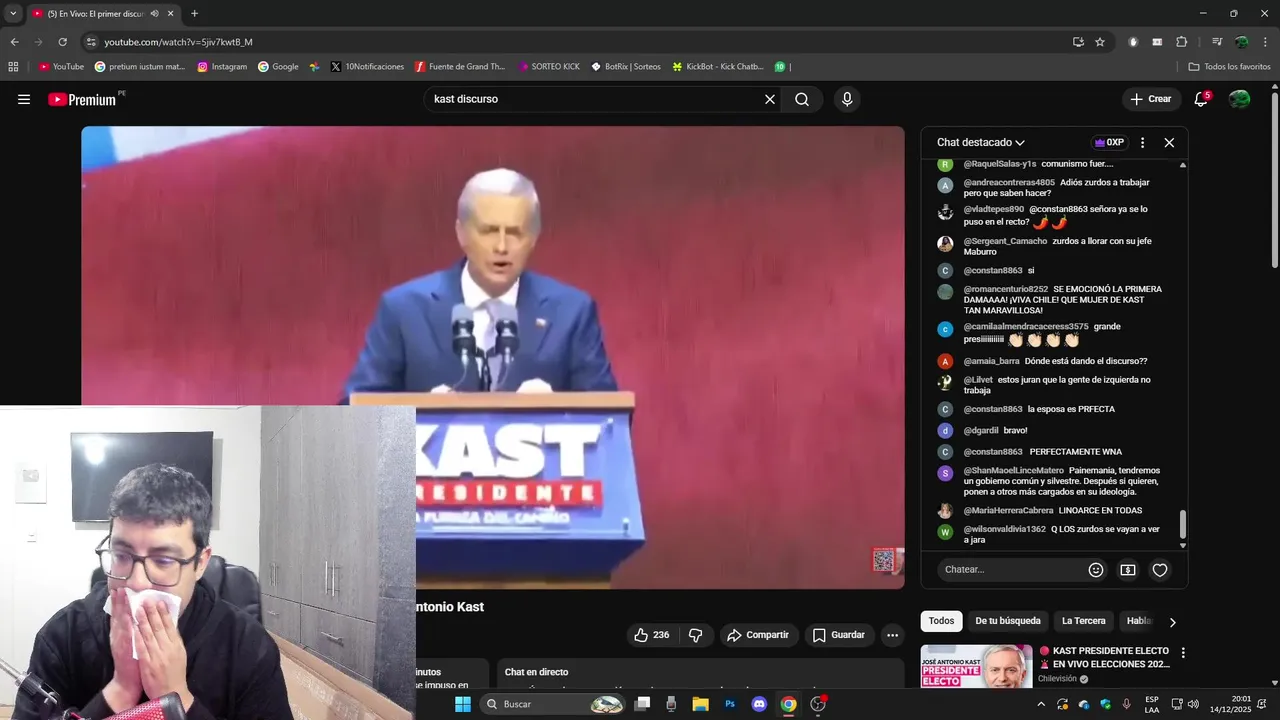Viewport: 1280px width, 720px height.
Task: Open the chat emoji picker
Action: [1096, 570]
